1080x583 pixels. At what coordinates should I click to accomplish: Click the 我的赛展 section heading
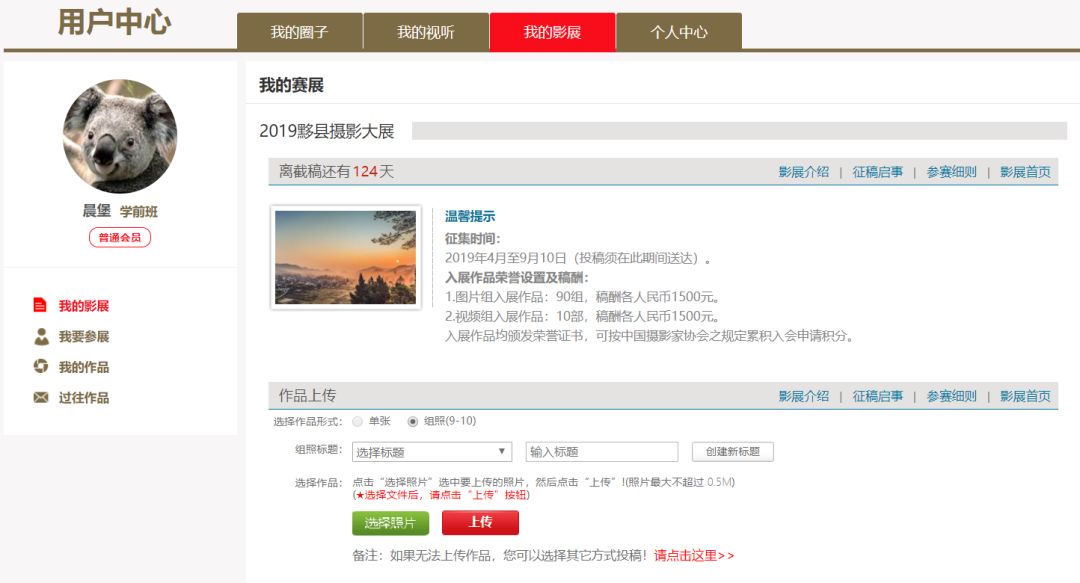pyautogui.click(x=291, y=85)
